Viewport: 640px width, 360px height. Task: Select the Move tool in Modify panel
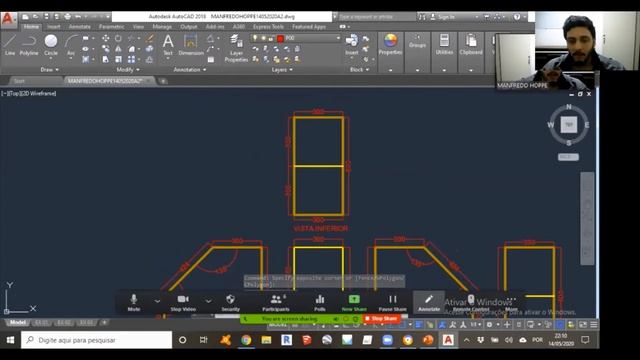[105, 38]
